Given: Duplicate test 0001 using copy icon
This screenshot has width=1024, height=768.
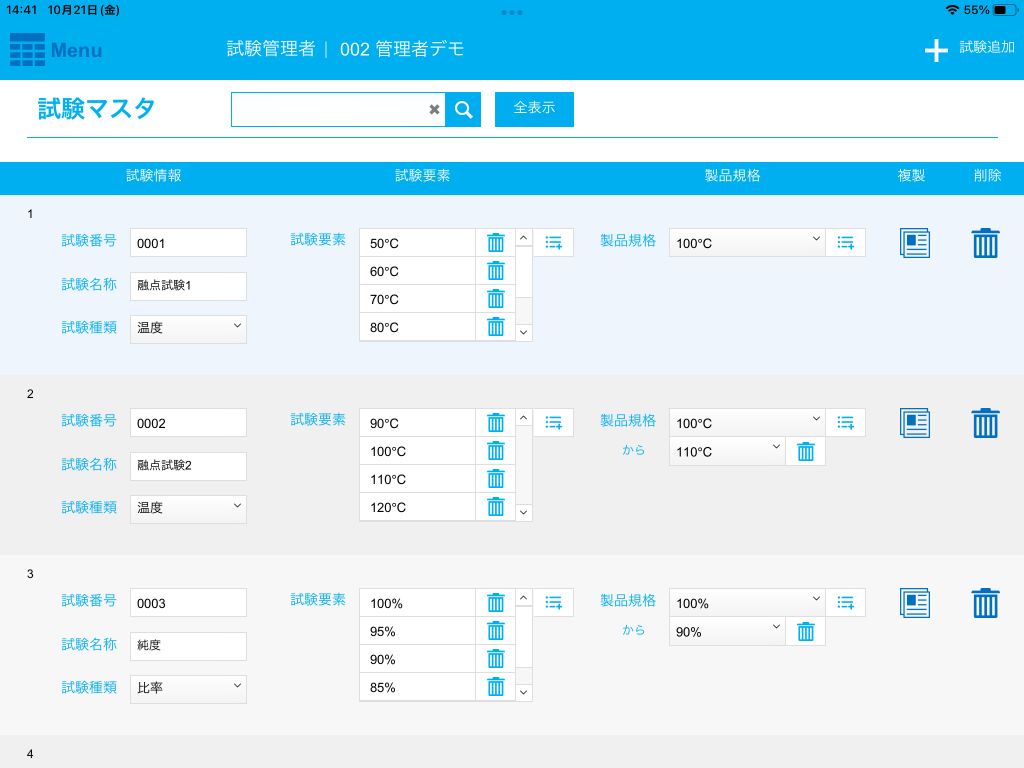Looking at the screenshot, I should click(914, 243).
